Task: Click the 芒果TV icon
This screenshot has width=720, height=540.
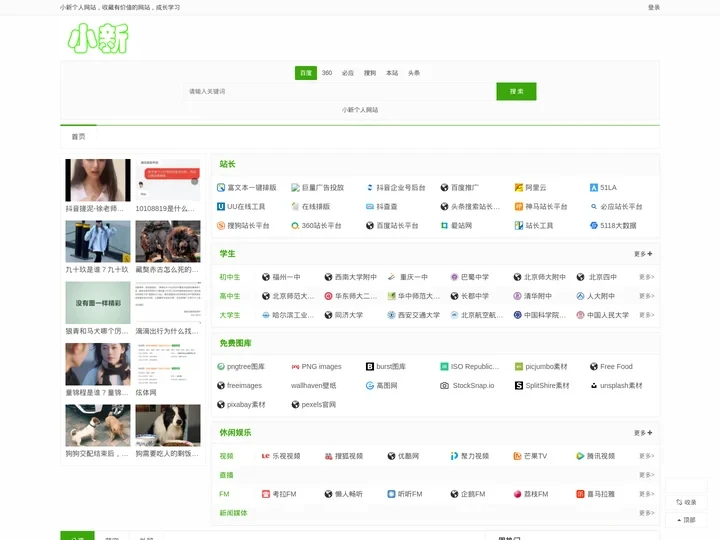Action: [517, 456]
